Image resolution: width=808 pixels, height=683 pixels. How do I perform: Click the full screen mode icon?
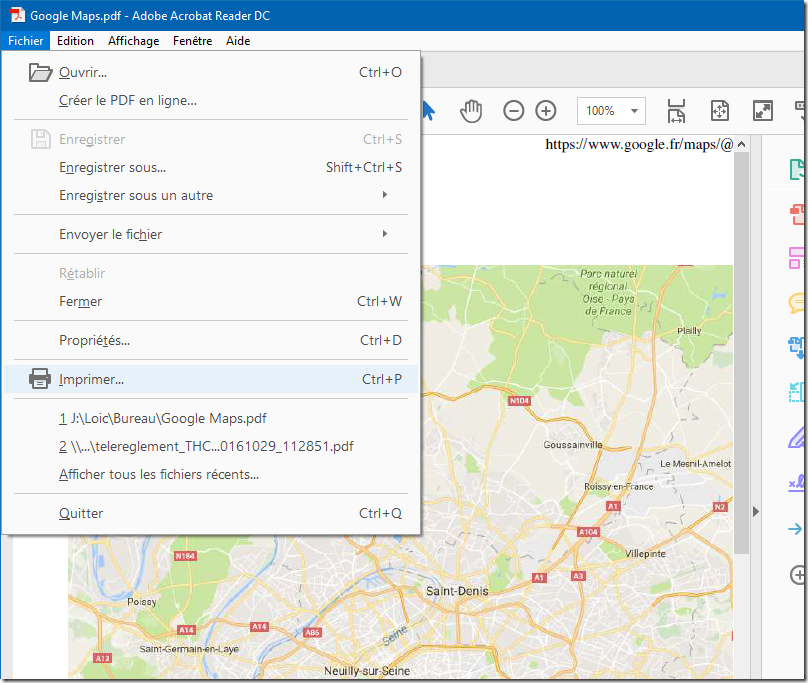point(763,111)
